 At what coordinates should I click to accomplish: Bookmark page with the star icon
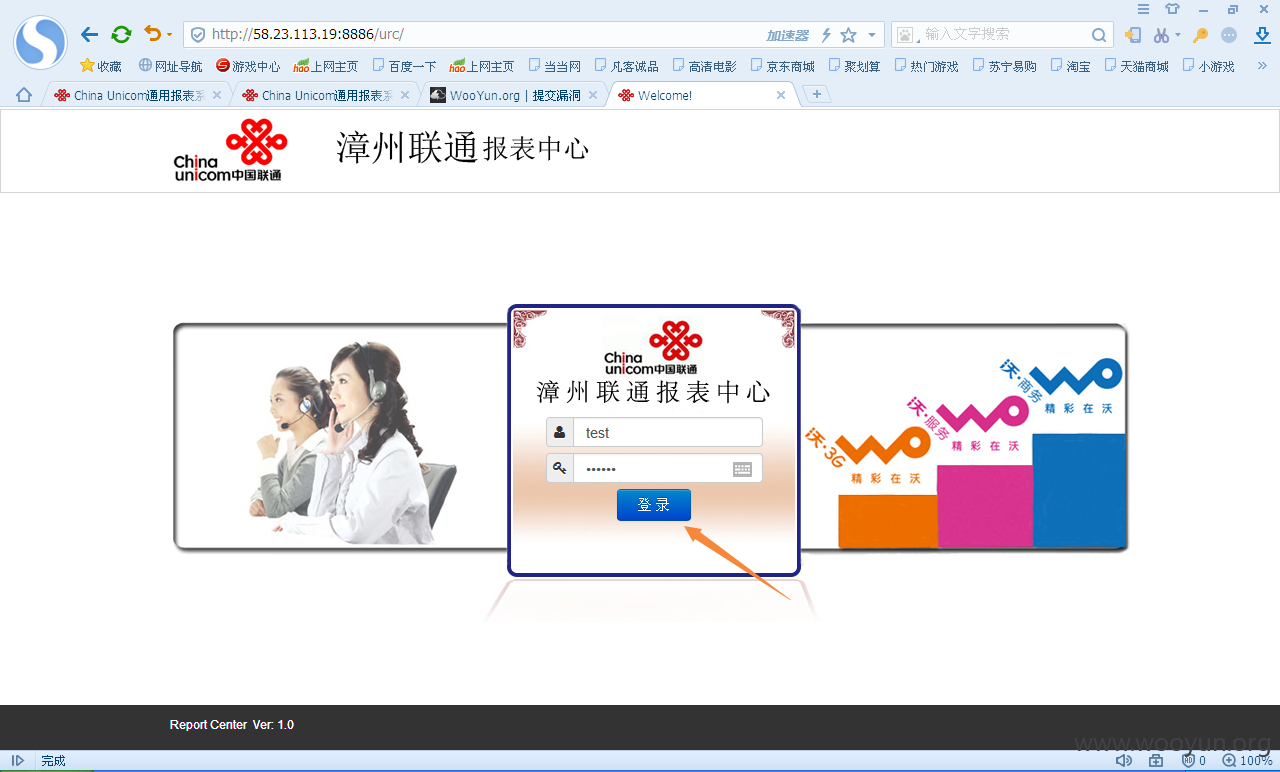click(848, 35)
